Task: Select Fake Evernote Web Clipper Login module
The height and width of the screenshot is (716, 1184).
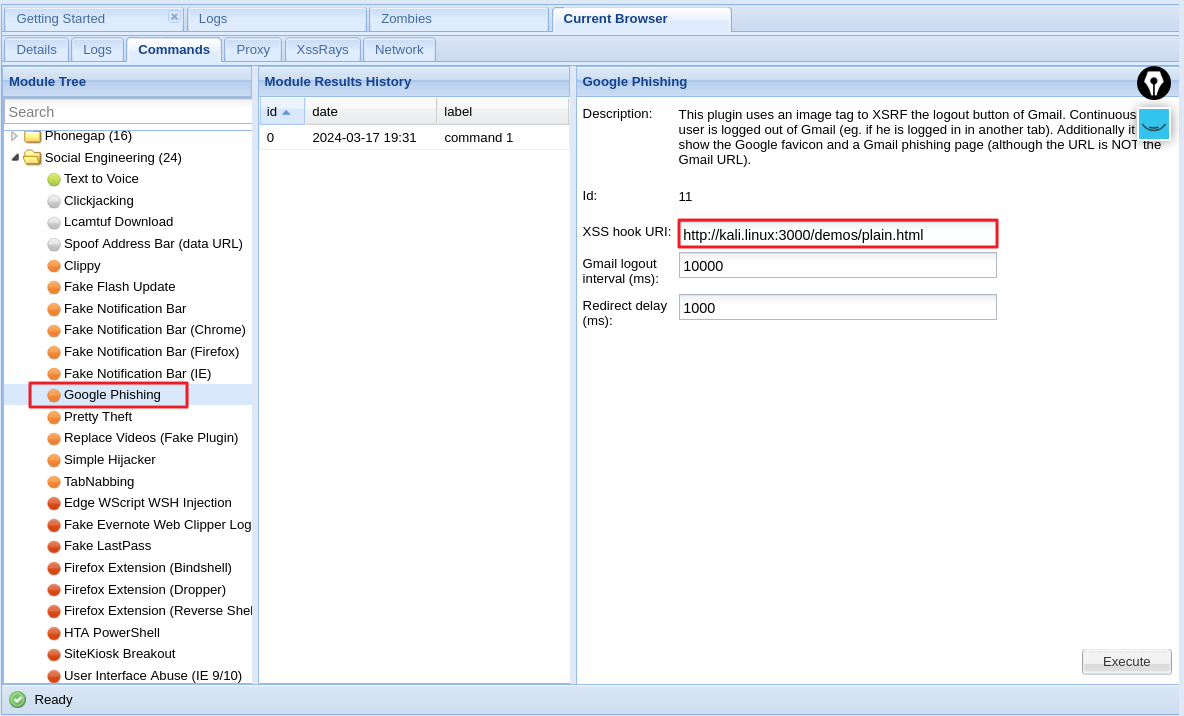Action: [158, 525]
